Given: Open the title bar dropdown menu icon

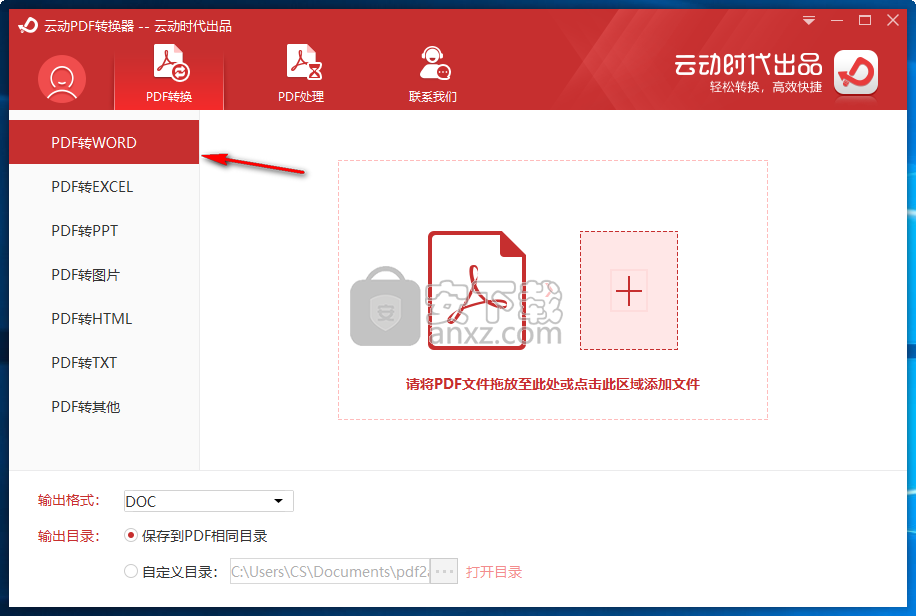Looking at the screenshot, I should (809, 20).
